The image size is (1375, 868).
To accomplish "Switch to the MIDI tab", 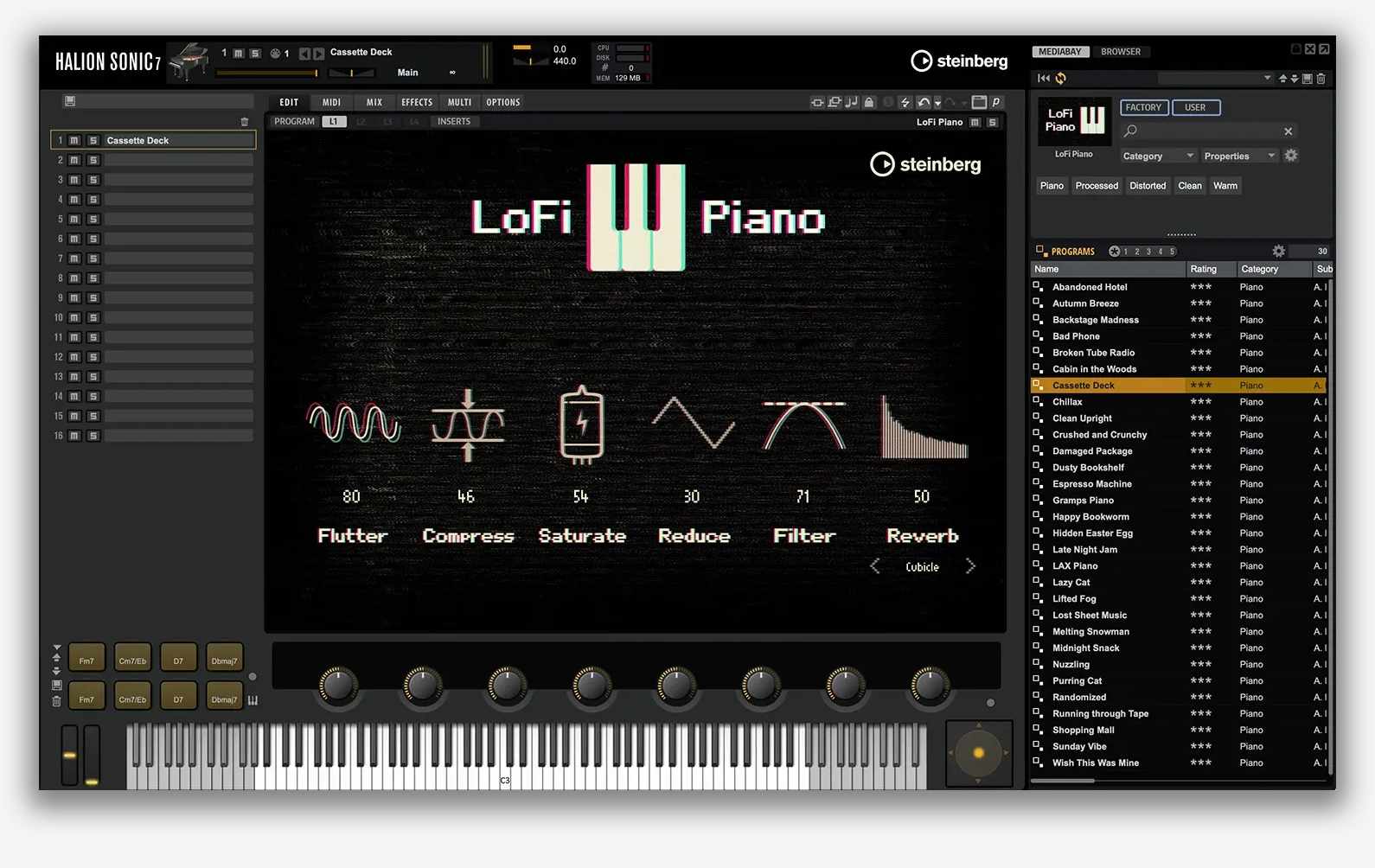I will coord(332,102).
